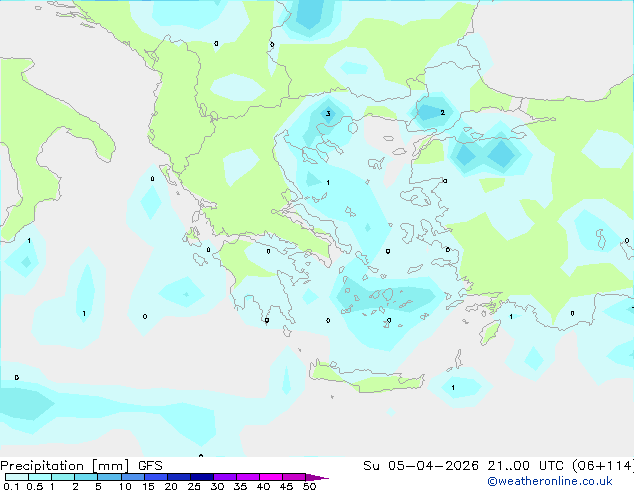Screen dimensions: 634x490
Task: Select the 2–5 mm legend color box
Action: (x=86, y=477)
